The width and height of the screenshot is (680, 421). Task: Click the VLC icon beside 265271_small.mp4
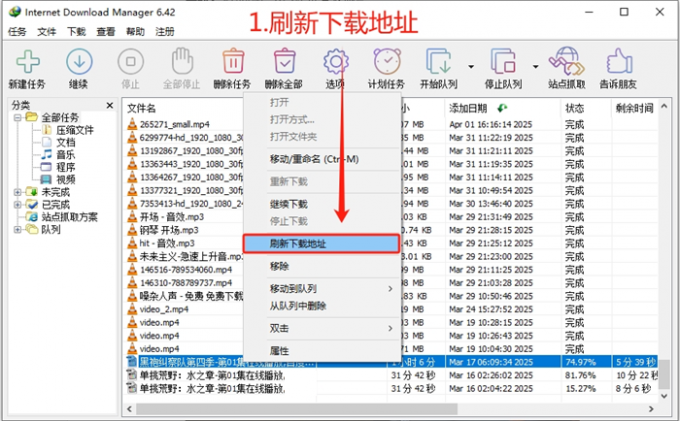[x=132, y=124]
